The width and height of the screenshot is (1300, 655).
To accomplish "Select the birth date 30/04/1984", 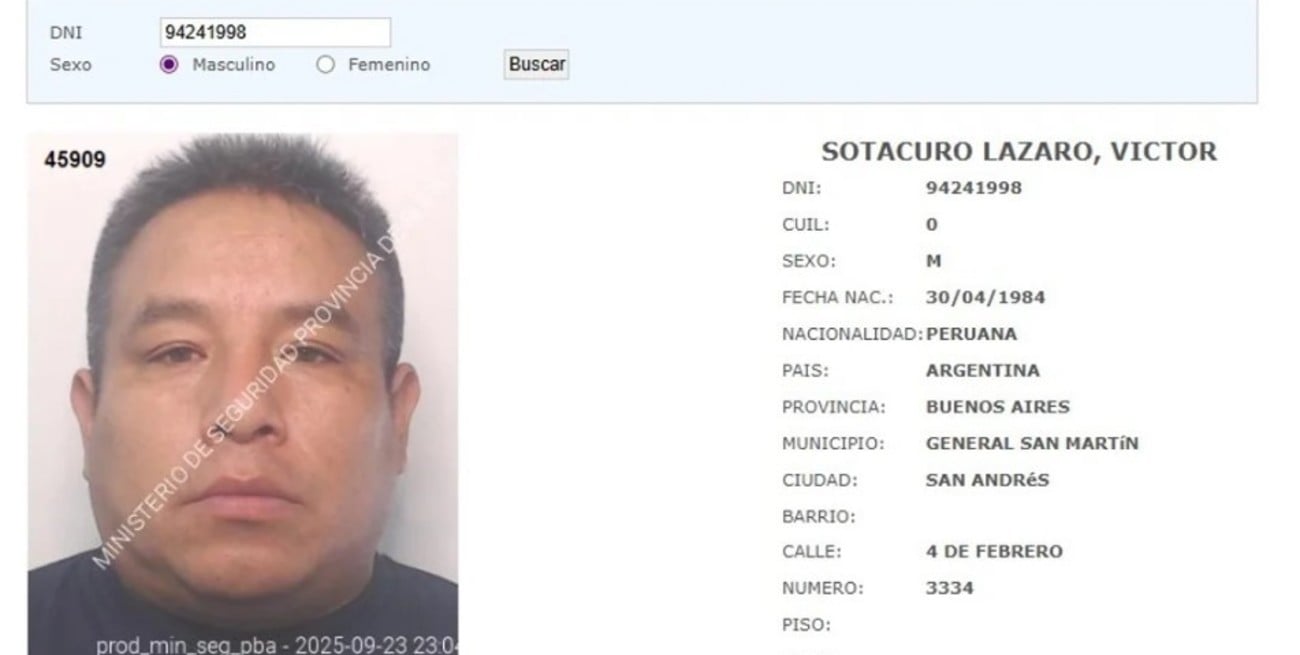I will pos(985,298).
